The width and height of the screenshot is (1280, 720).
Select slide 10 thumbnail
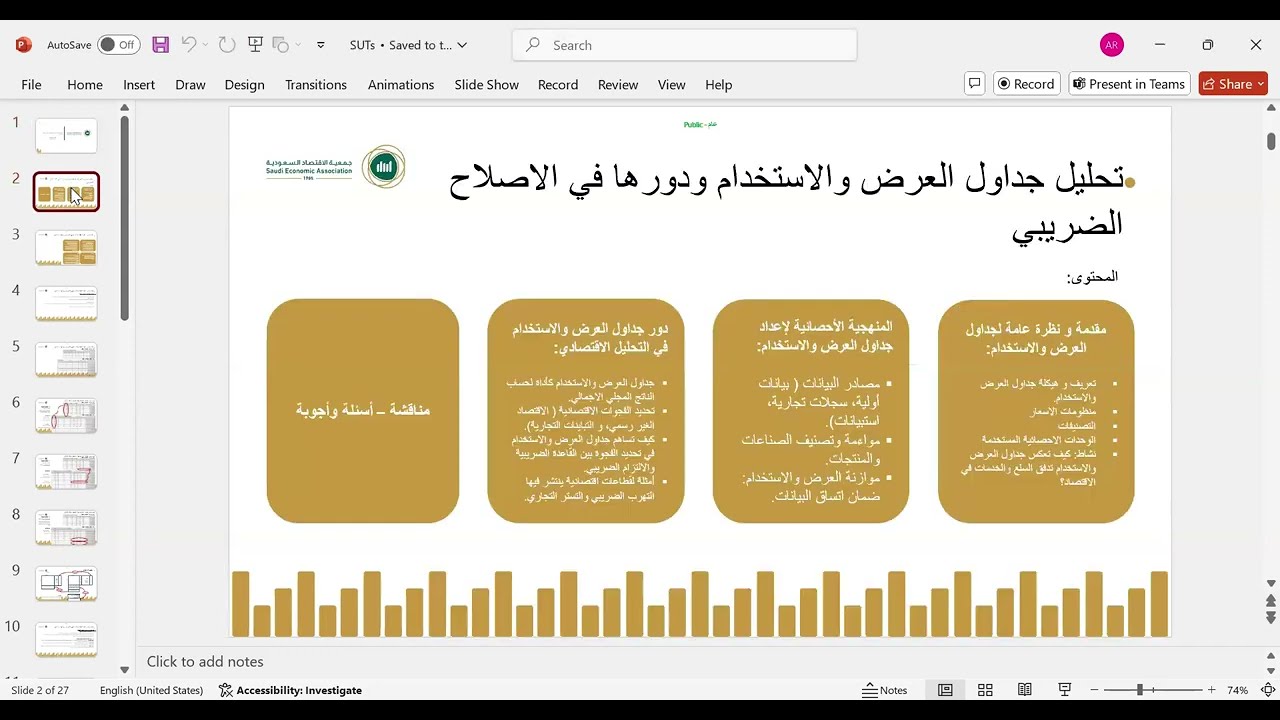(x=66, y=639)
